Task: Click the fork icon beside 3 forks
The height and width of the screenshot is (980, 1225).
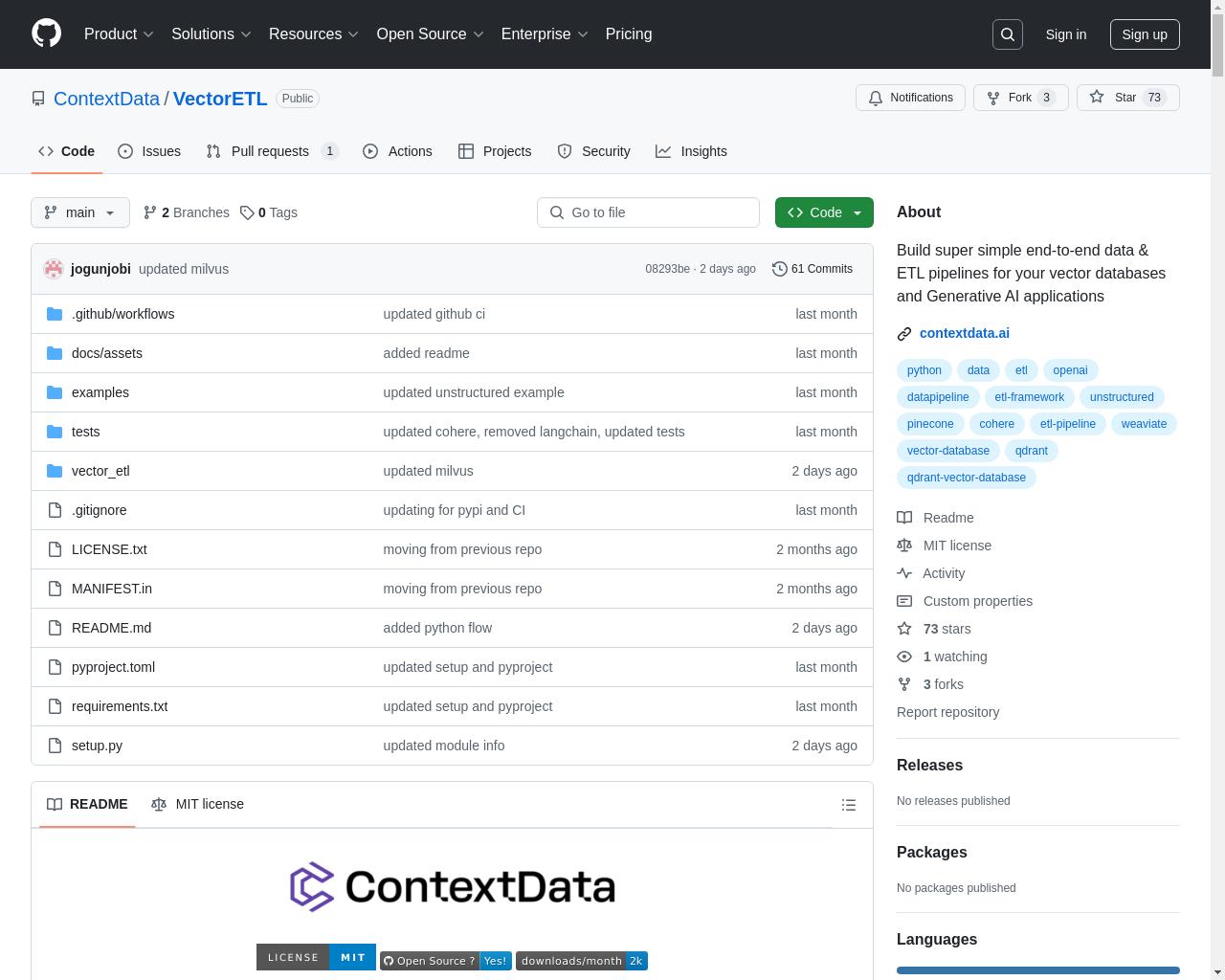Action: click(904, 684)
